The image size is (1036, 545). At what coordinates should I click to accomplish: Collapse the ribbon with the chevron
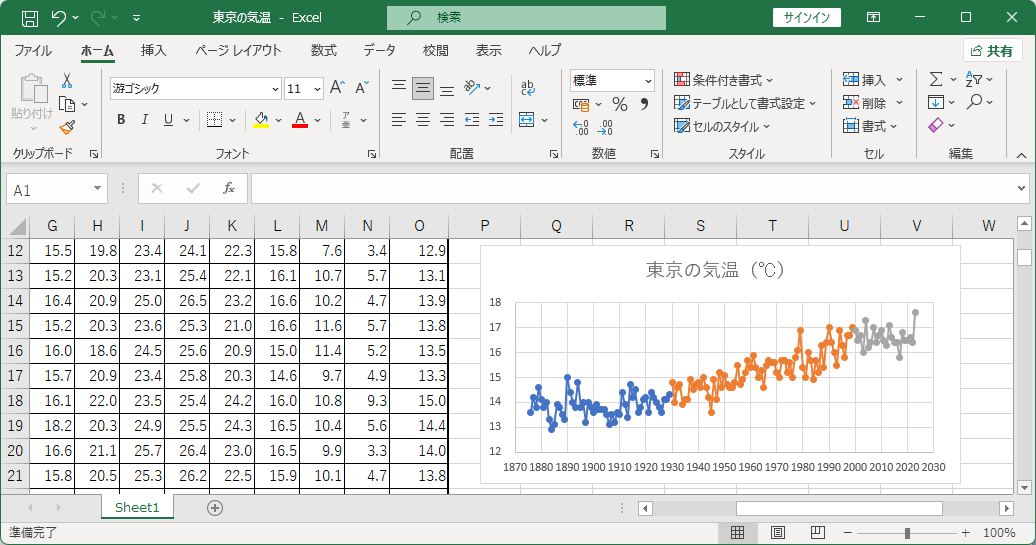[x=1021, y=155]
